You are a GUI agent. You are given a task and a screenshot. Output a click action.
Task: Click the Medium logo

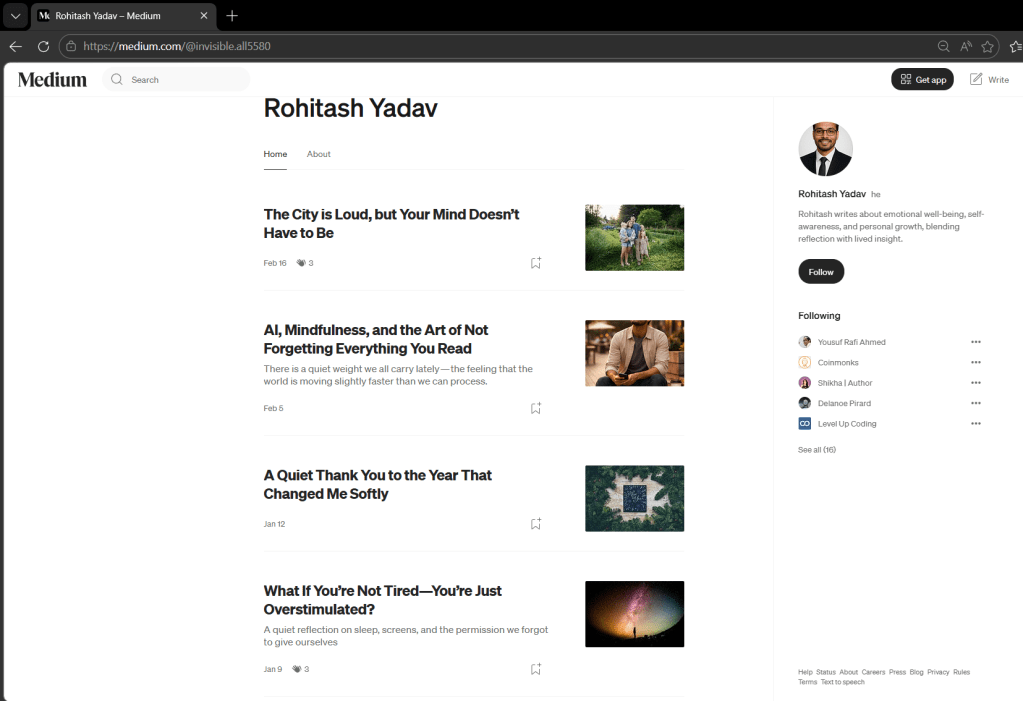click(52, 80)
